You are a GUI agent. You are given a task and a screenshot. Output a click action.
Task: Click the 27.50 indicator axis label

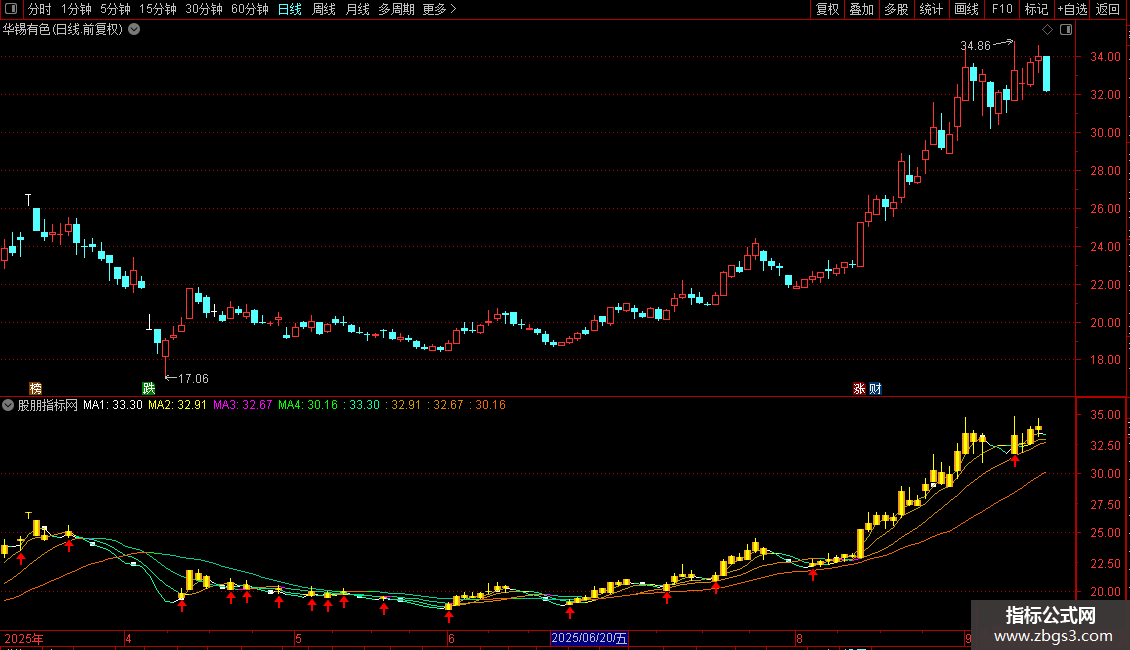coord(1105,504)
